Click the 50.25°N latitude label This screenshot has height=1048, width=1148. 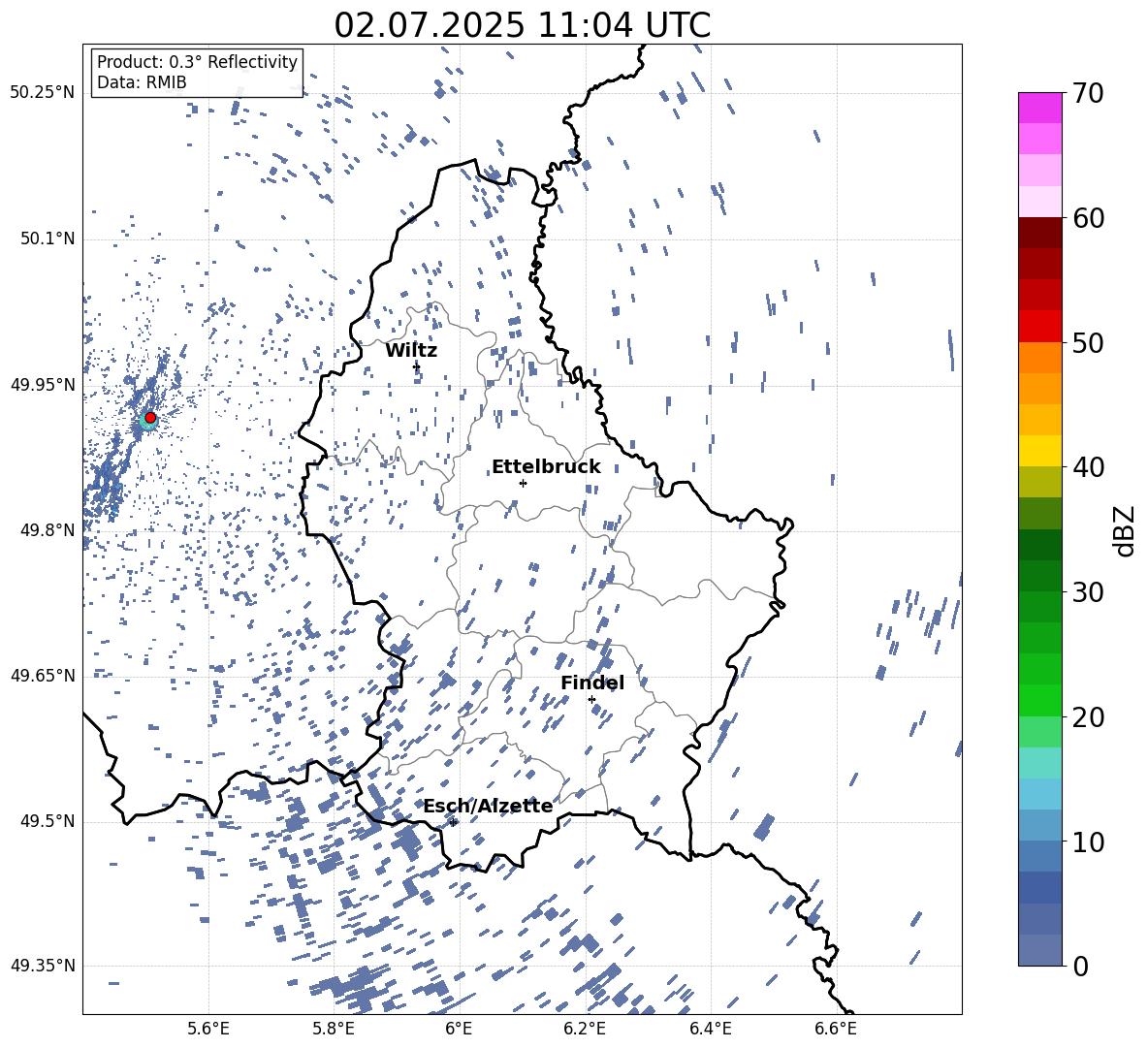[x=43, y=93]
